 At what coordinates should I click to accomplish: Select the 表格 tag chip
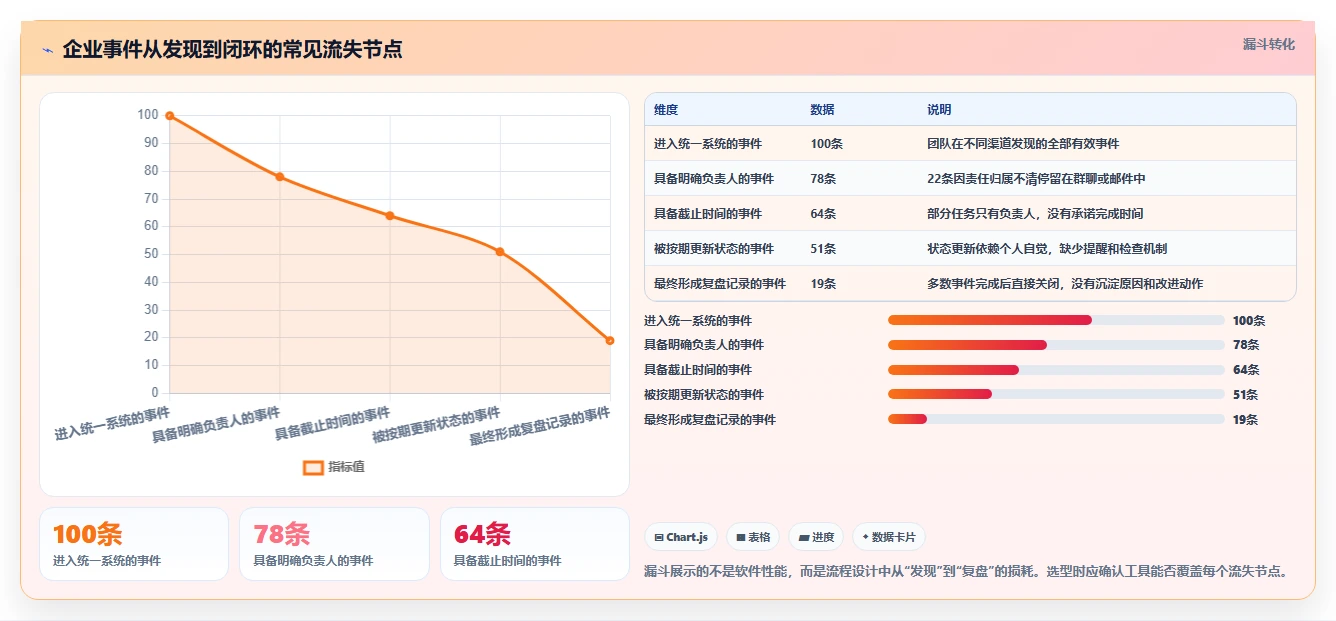coord(753,537)
